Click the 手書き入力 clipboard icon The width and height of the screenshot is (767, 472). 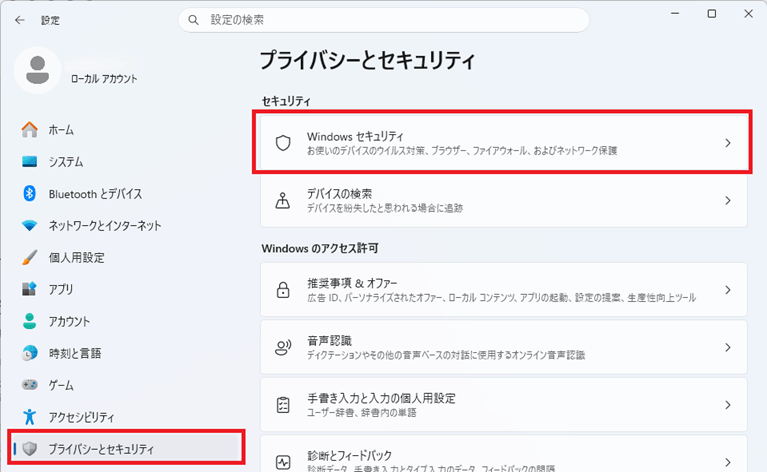[x=283, y=405]
